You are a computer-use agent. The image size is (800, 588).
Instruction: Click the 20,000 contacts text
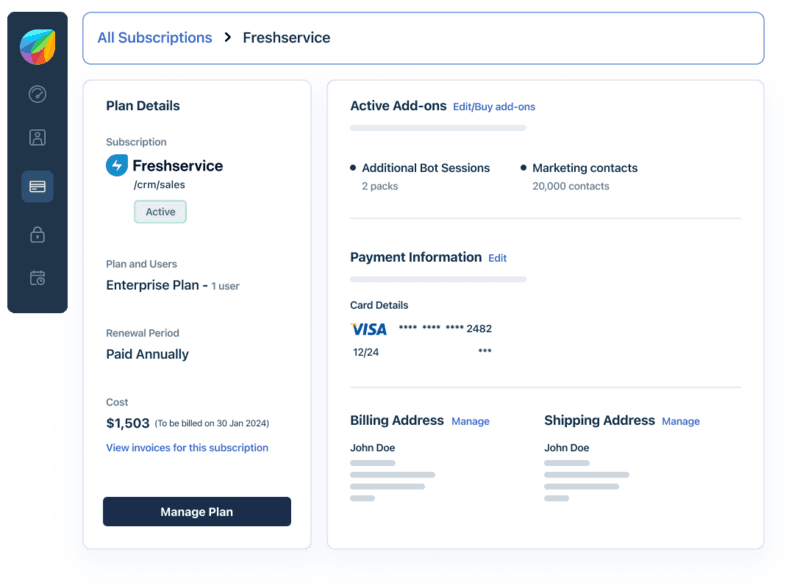click(571, 186)
